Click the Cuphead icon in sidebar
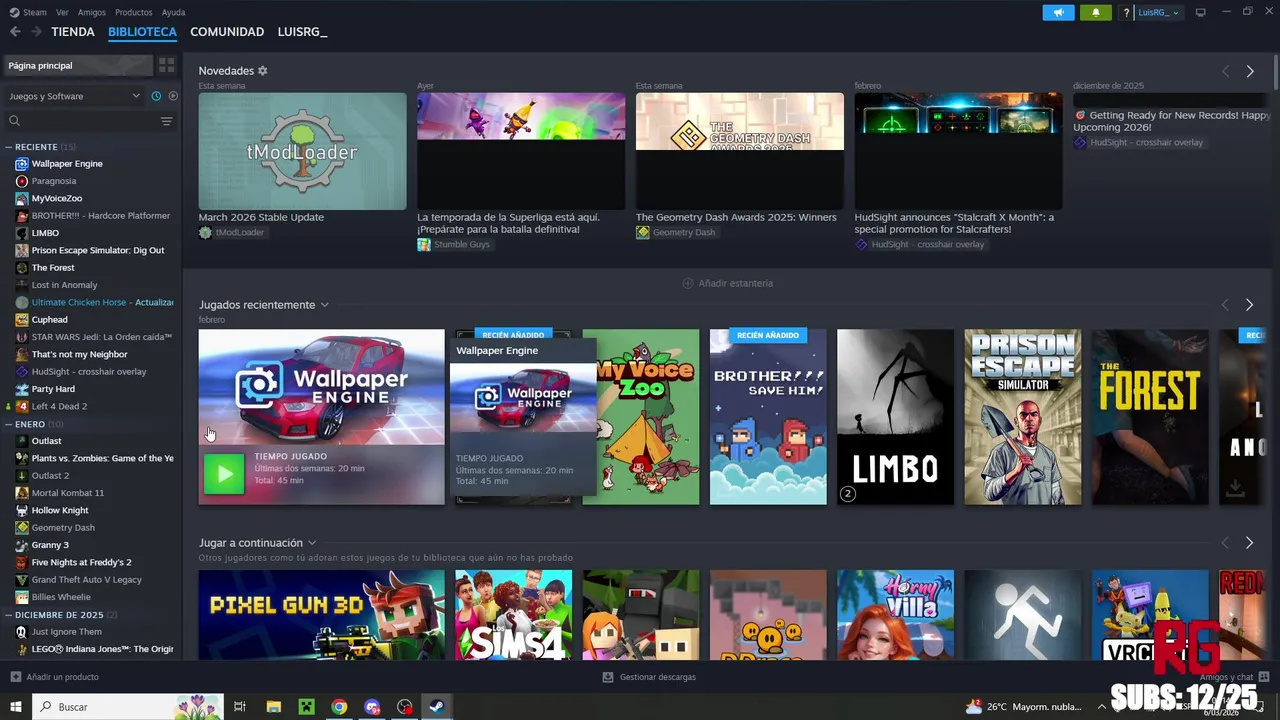 click(x=22, y=320)
